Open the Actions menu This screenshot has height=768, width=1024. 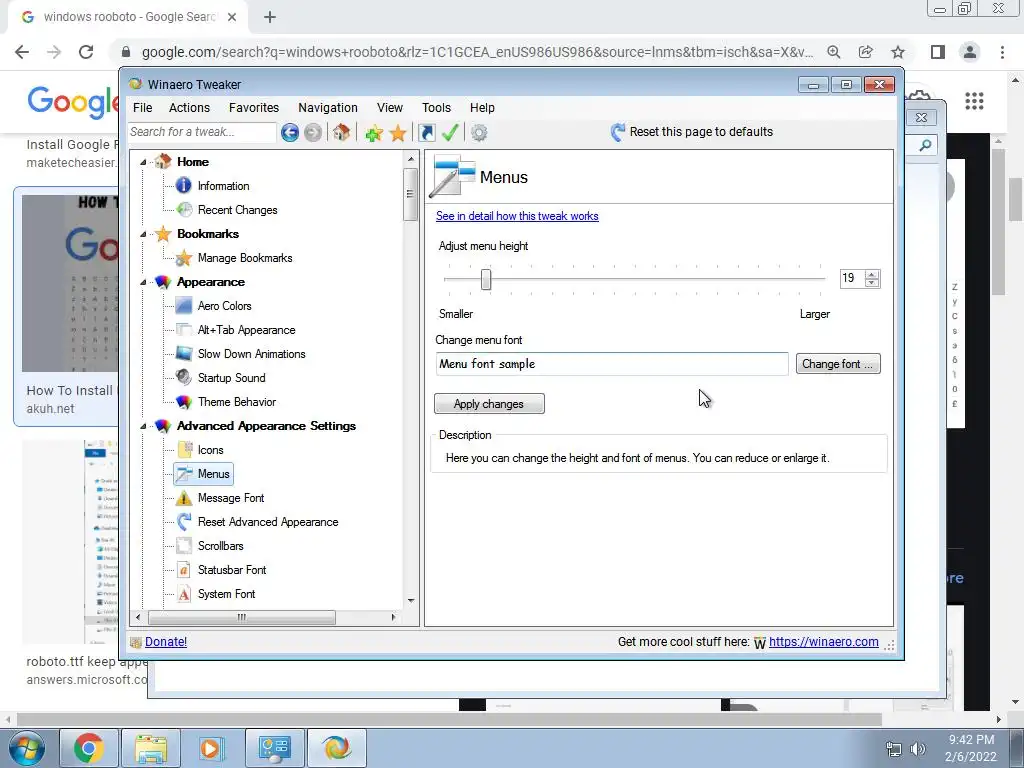pyautogui.click(x=189, y=108)
